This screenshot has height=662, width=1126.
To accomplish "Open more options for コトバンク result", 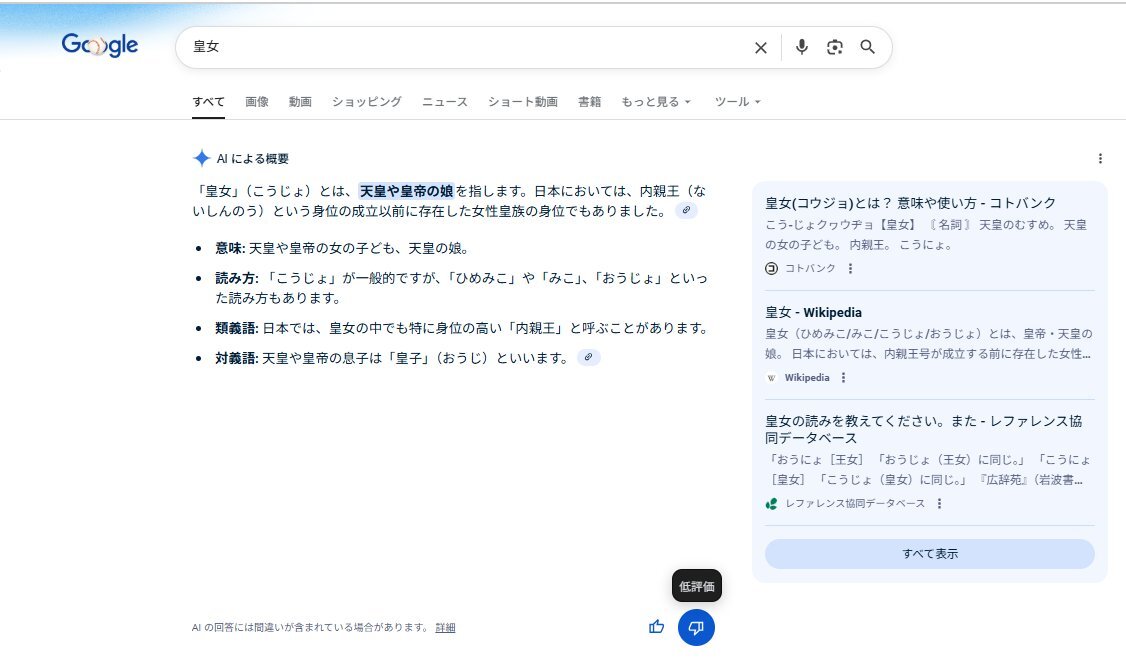I will 851,268.
